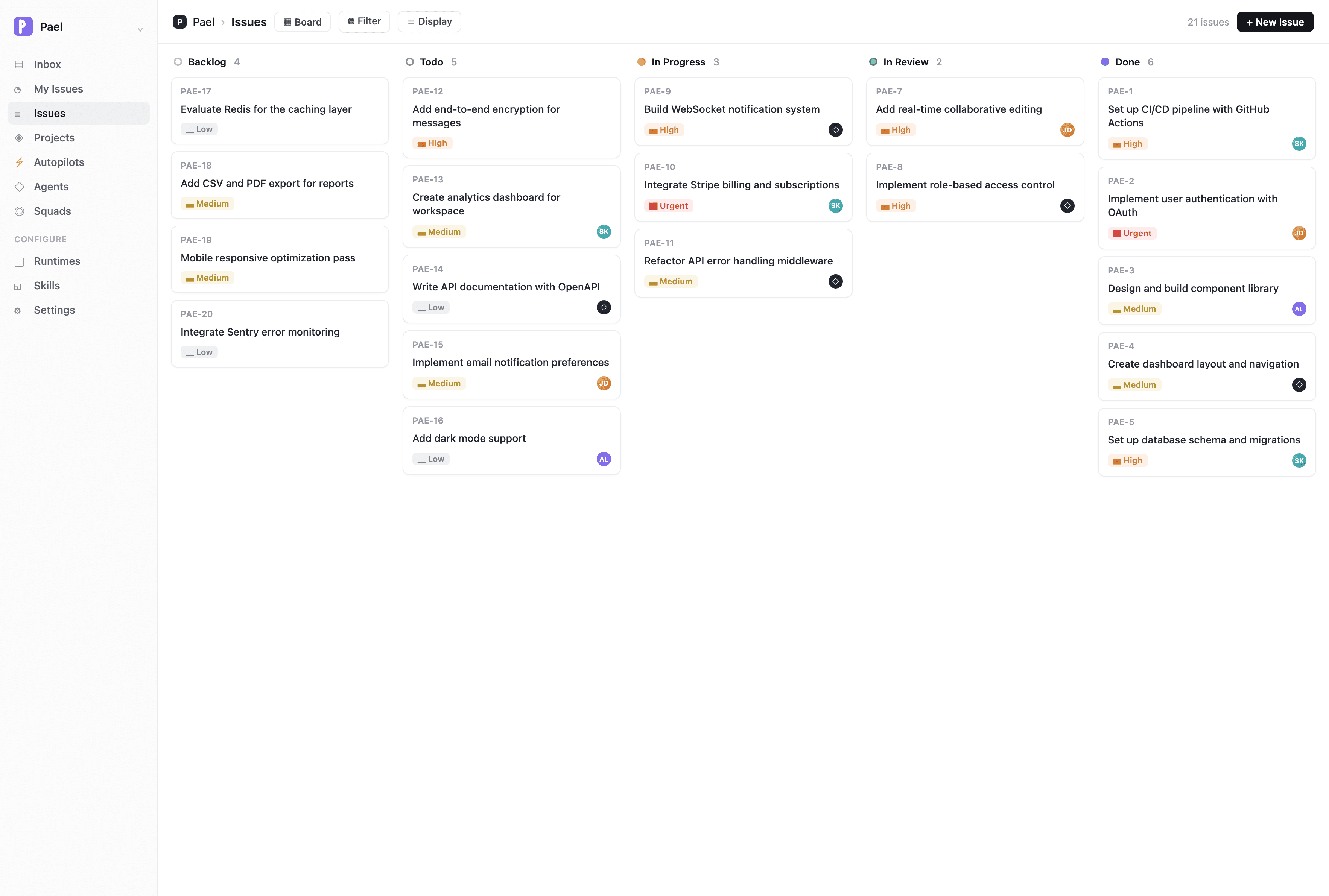Click JD avatar on collaborative editing card
The image size is (1329, 896).
pyautogui.click(x=1067, y=130)
